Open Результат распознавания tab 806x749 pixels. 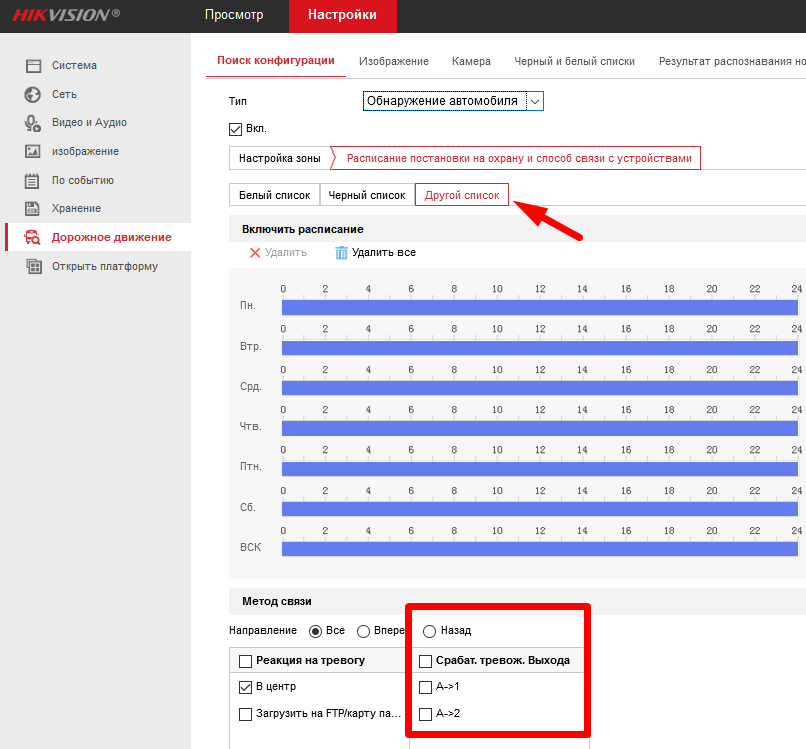pyautogui.click(x=732, y=61)
